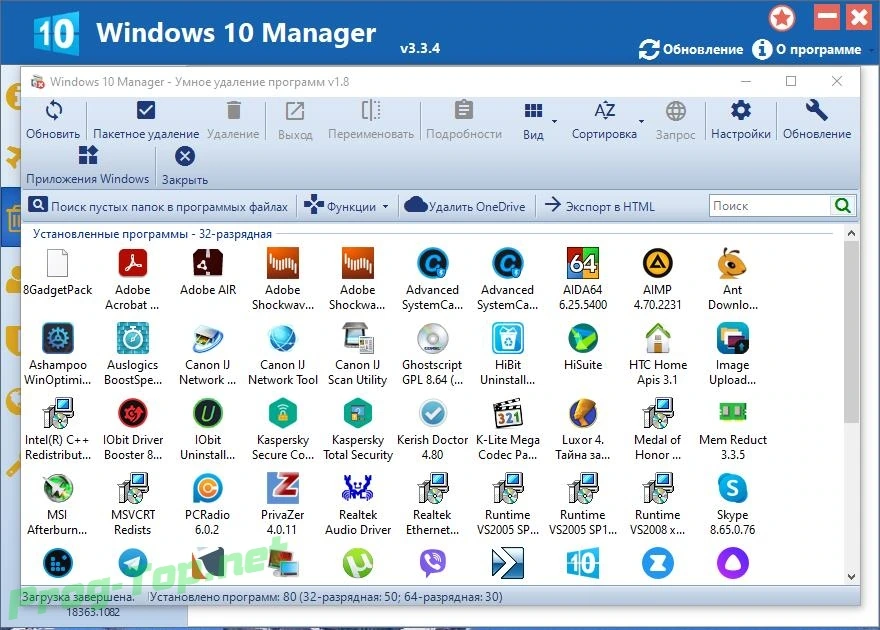
Task: Click the Запрос globe icon
Action: (676, 111)
